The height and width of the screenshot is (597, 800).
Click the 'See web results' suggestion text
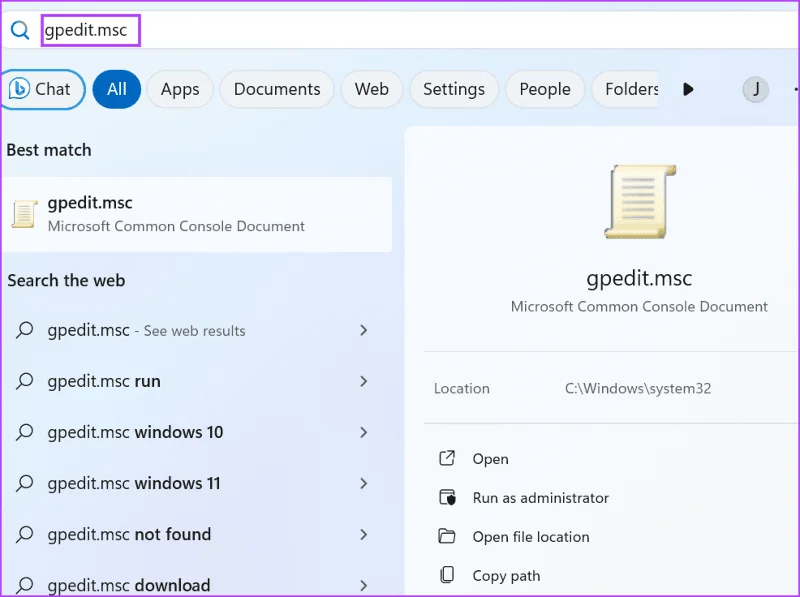click(194, 331)
